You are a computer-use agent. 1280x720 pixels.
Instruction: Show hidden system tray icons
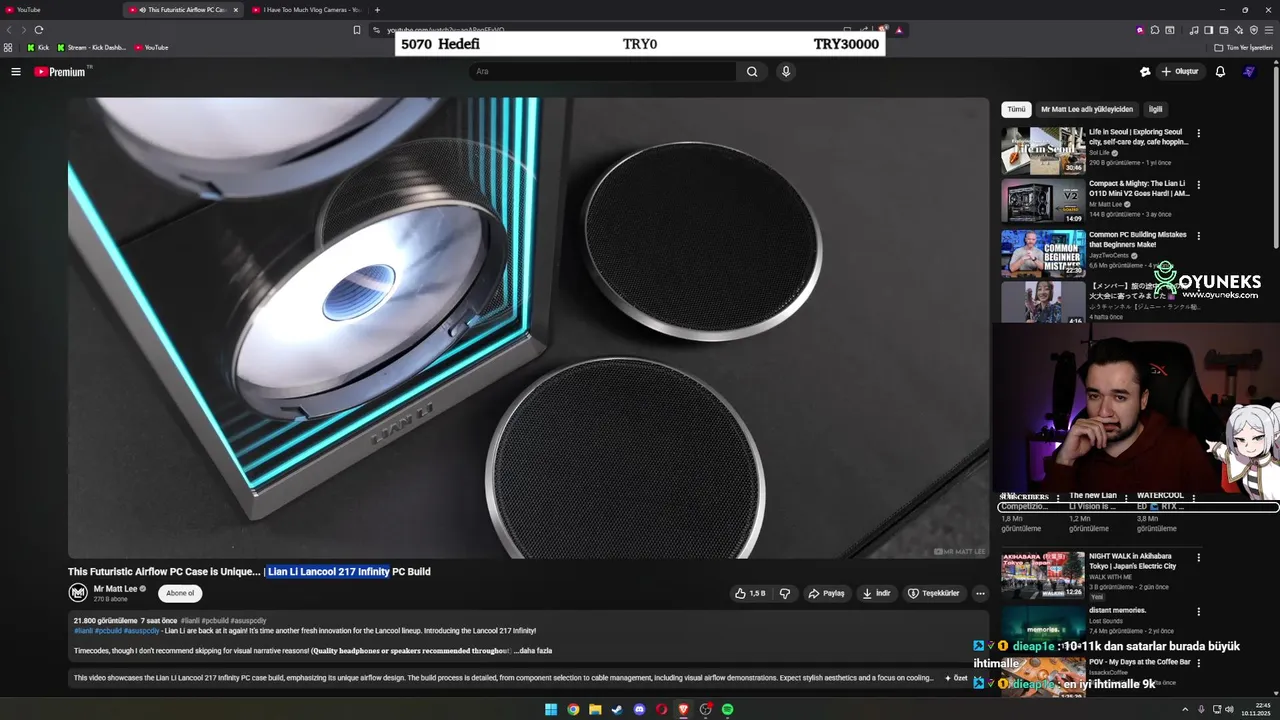click(x=1186, y=710)
